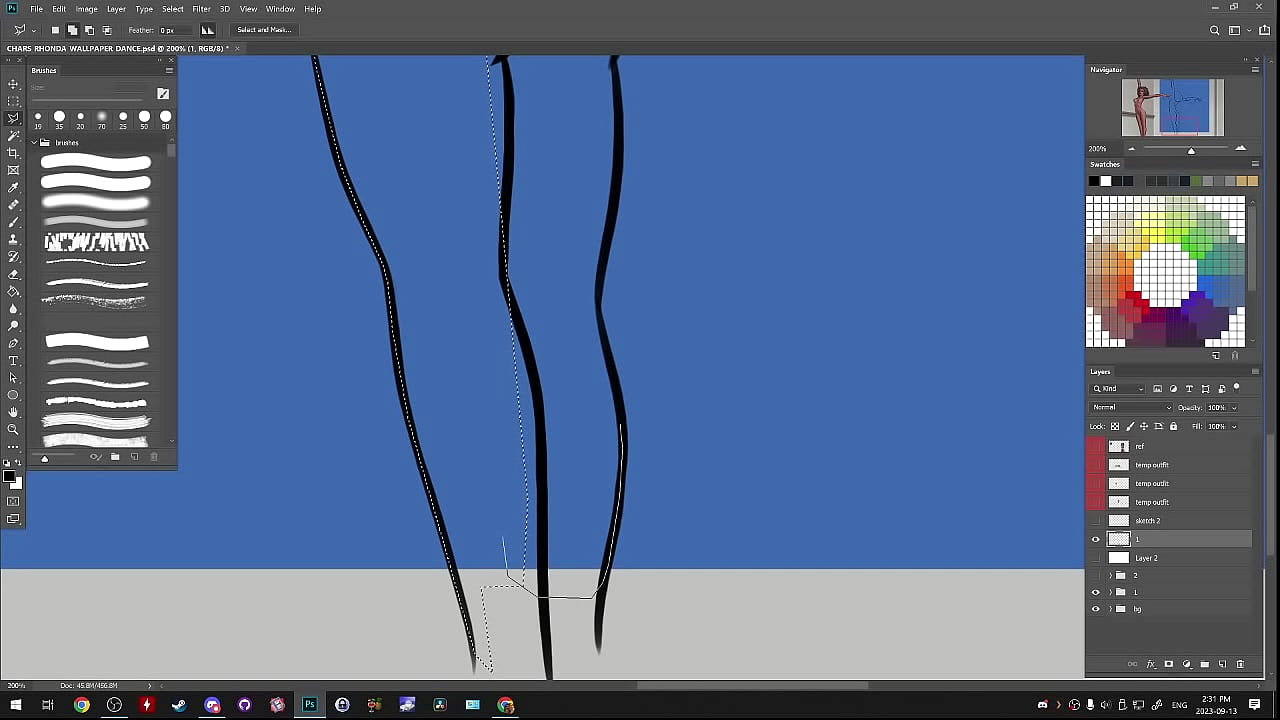Toggle visibility of 'Layer 2'
This screenshot has height=720, width=1280.
(1095, 558)
